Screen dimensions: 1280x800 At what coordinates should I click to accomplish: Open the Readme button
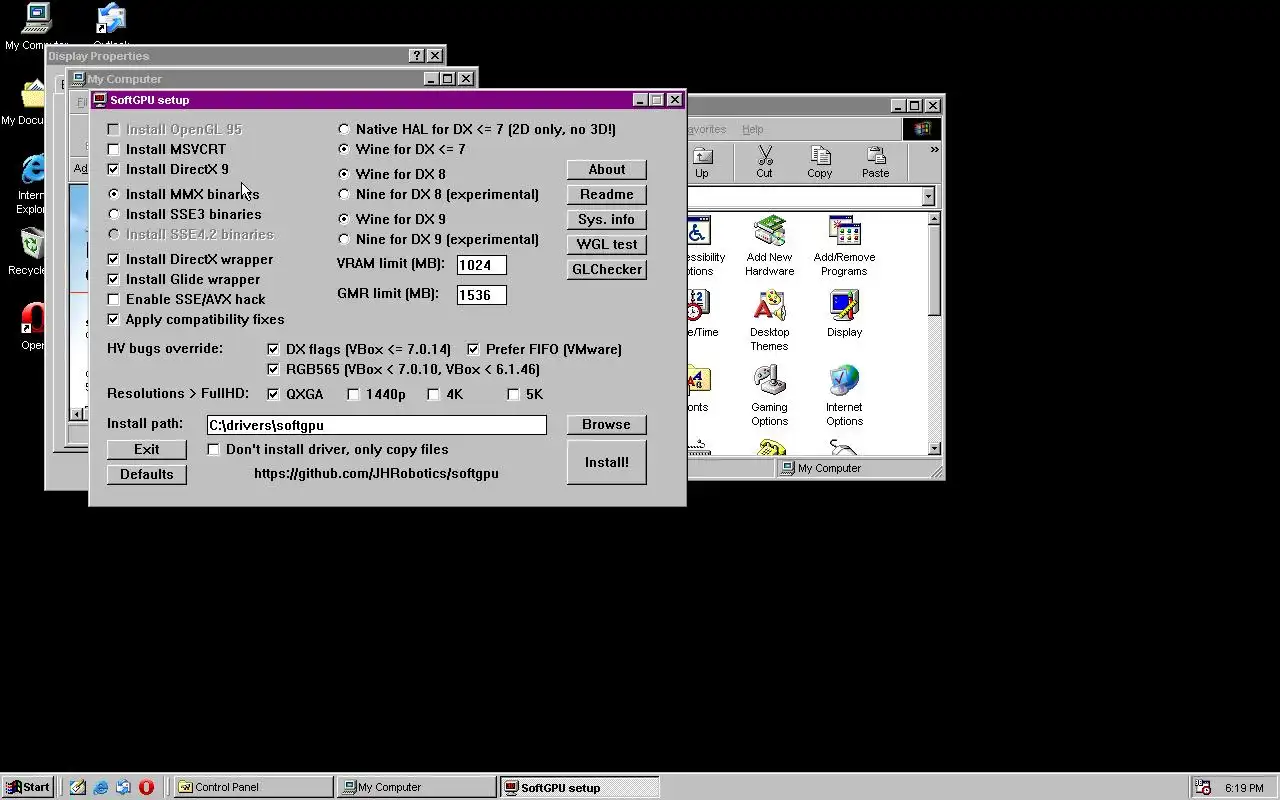pos(607,194)
